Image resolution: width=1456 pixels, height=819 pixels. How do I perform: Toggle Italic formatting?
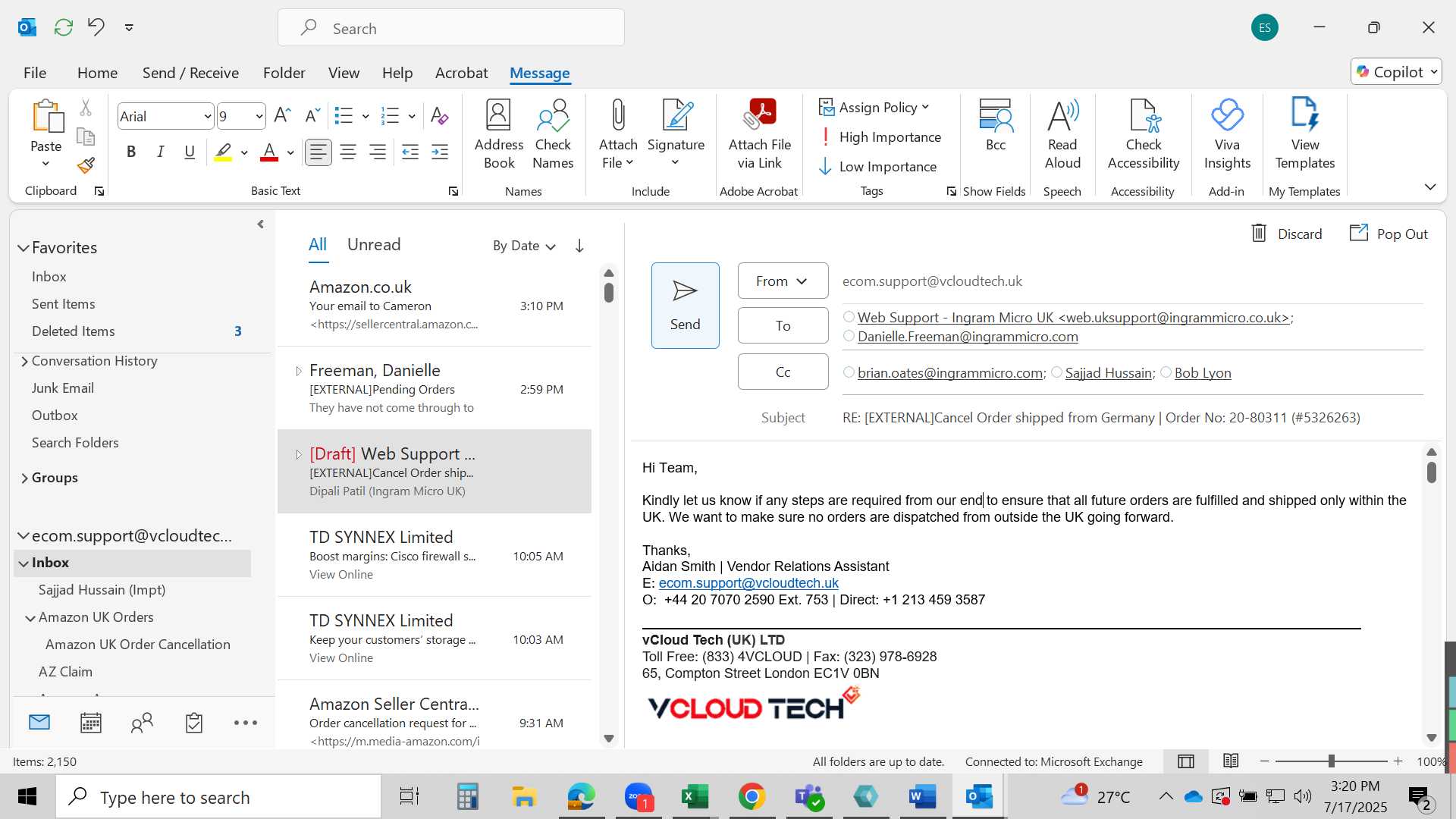161,152
